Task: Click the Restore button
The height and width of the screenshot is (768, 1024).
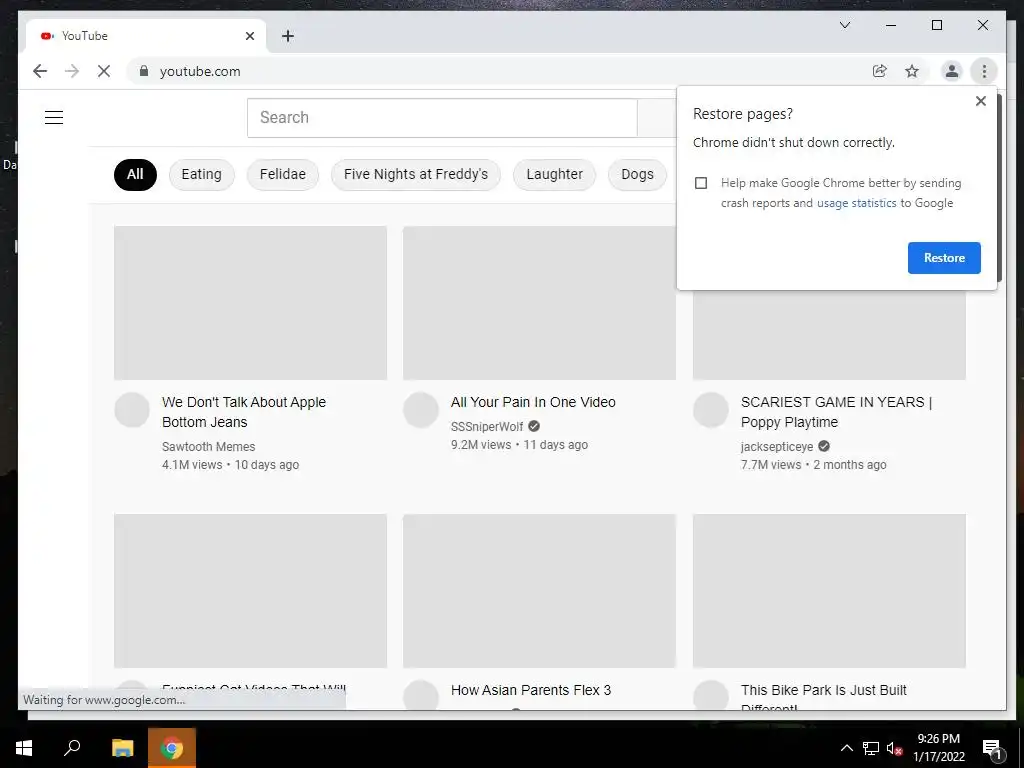Action: [x=944, y=258]
